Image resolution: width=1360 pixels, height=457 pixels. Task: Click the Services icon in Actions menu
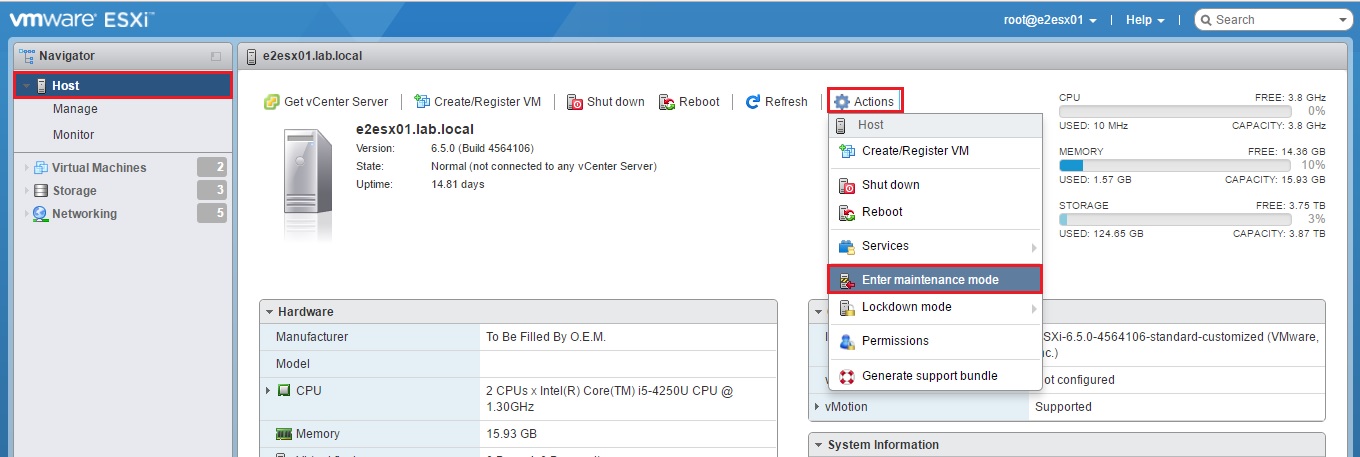pyautogui.click(x=846, y=246)
